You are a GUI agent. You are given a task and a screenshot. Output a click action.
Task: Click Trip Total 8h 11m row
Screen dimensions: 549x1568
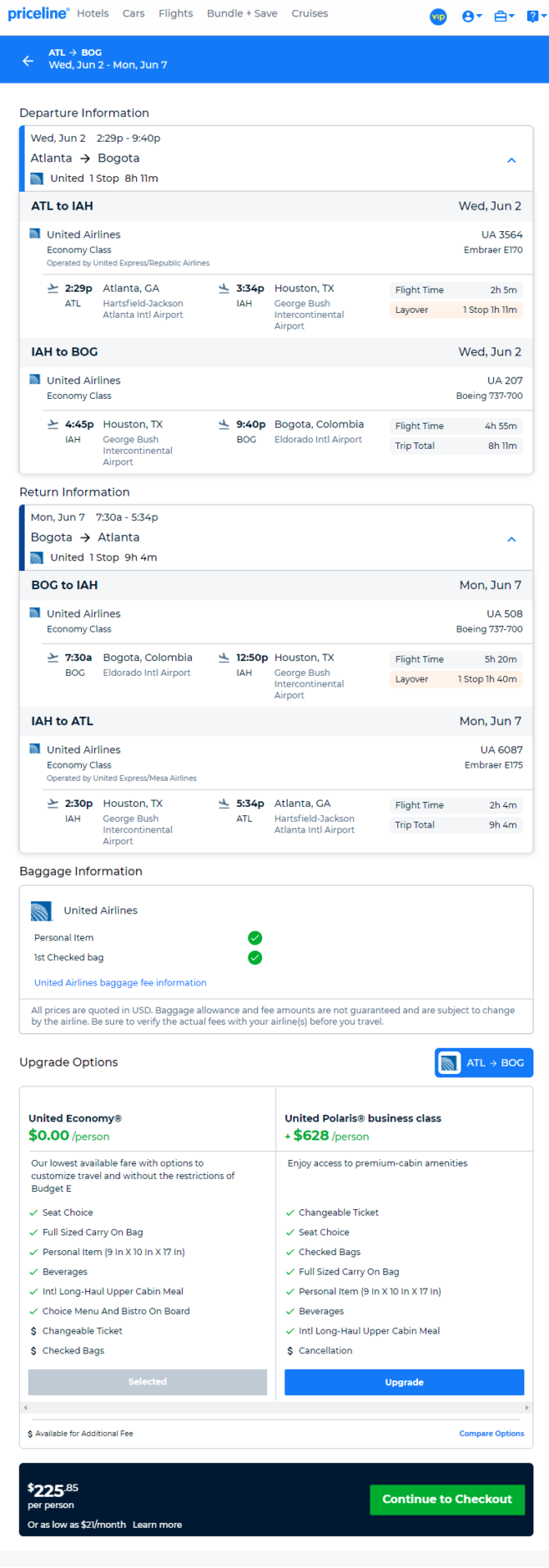tap(456, 446)
